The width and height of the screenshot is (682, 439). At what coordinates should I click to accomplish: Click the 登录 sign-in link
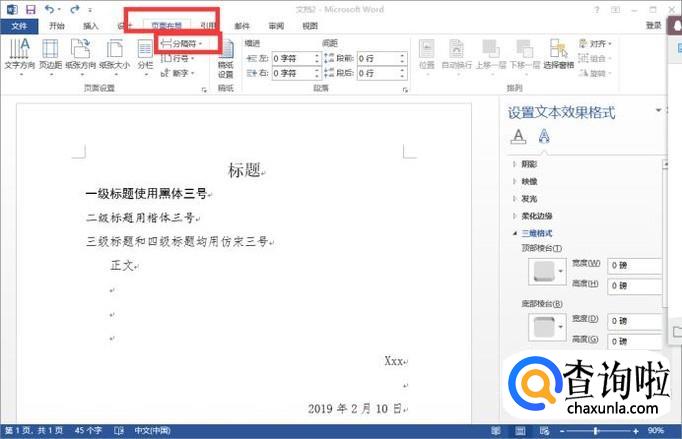pyautogui.click(x=653, y=26)
